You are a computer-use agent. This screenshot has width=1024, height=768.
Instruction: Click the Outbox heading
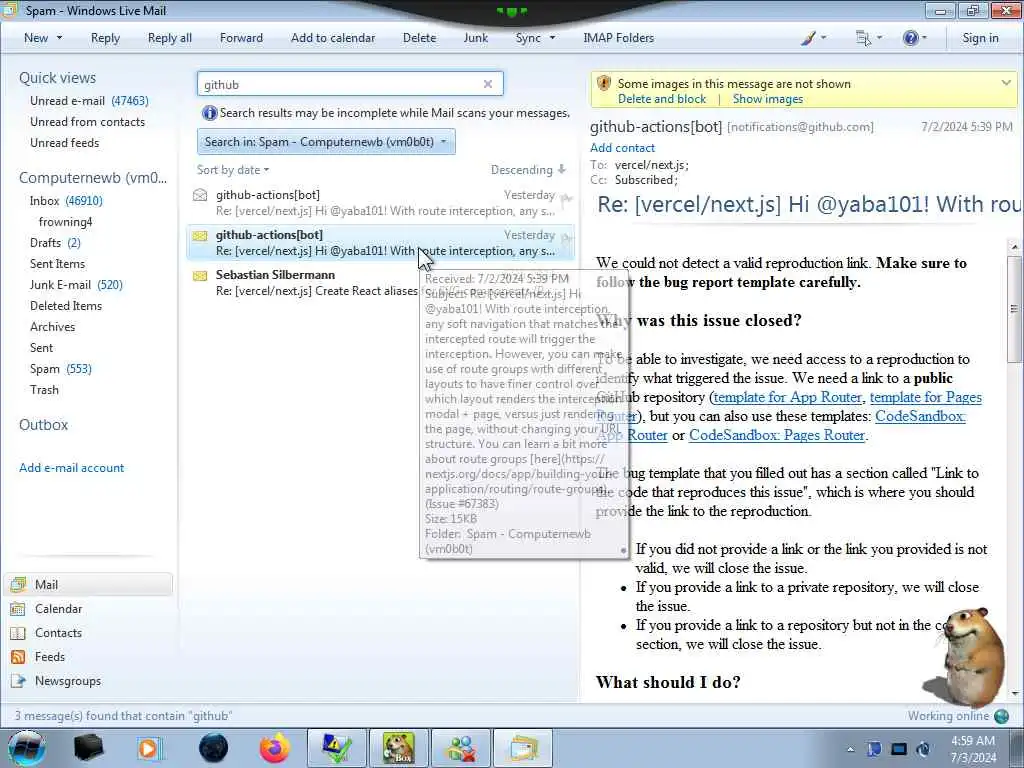pyautogui.click(x=43, y=424)
